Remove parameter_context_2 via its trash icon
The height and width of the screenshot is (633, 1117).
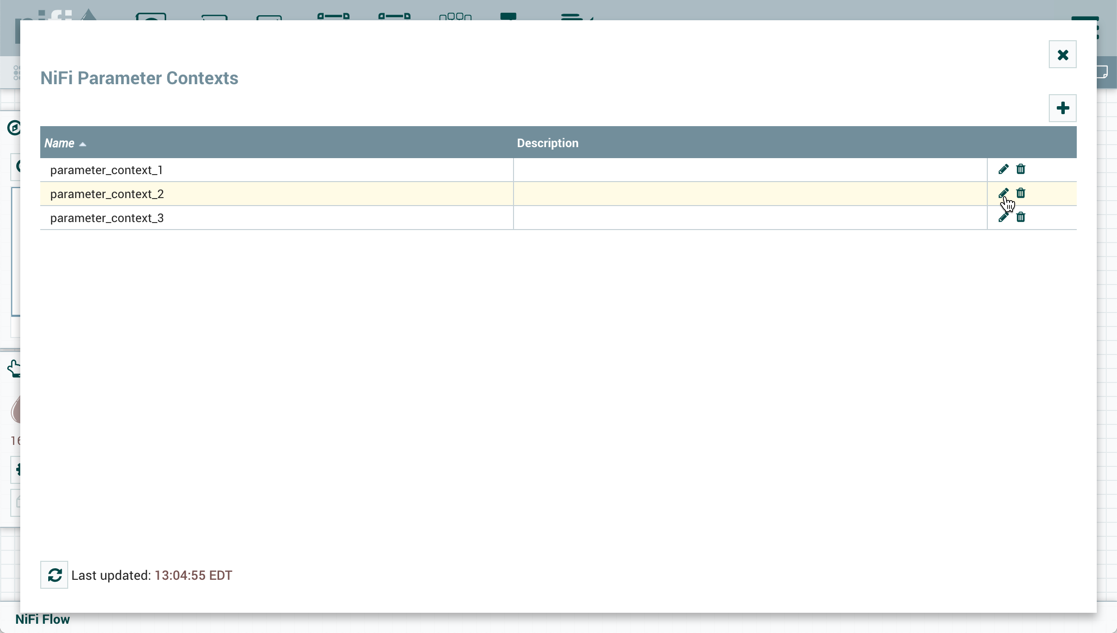point(1020,193)
